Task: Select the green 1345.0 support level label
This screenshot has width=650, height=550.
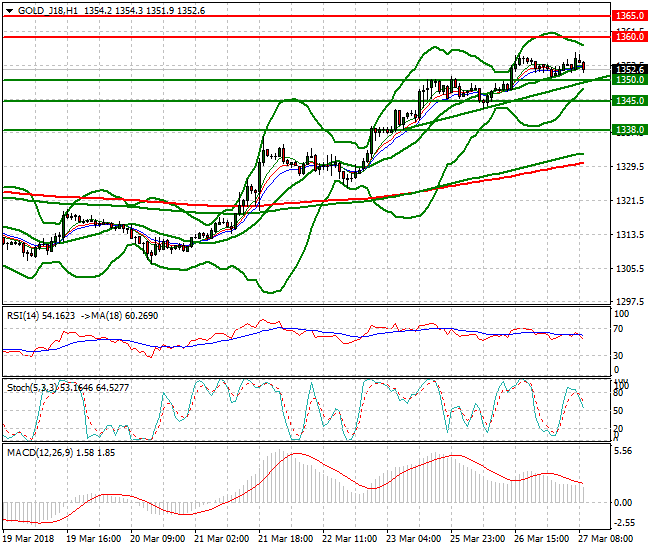Action: (630, 100)
